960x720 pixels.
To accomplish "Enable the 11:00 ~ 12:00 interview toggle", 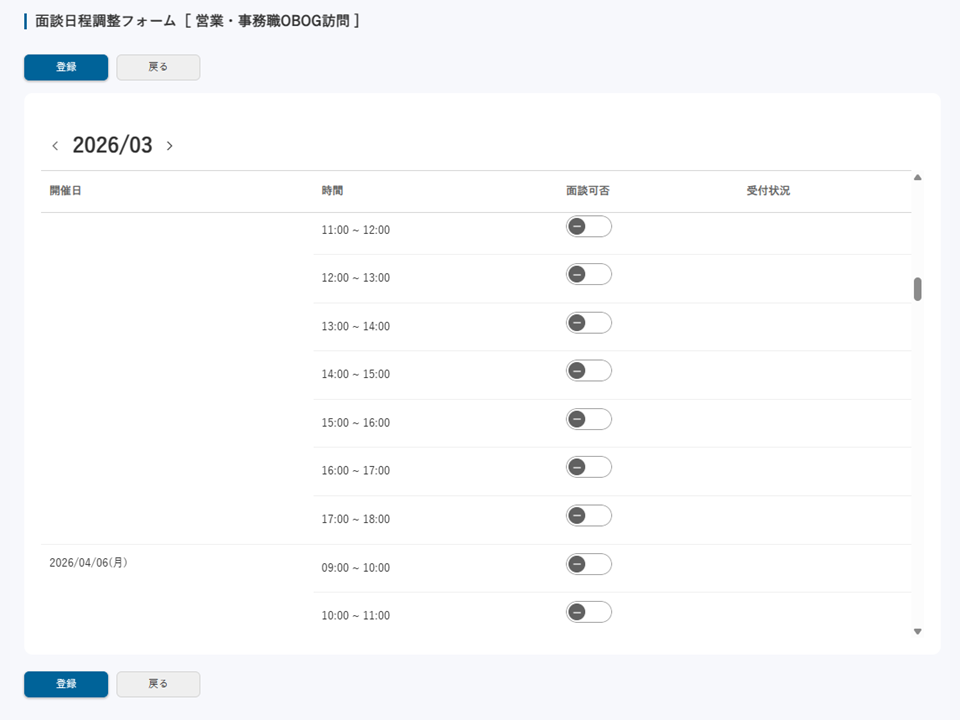I will tap(588, 226).
